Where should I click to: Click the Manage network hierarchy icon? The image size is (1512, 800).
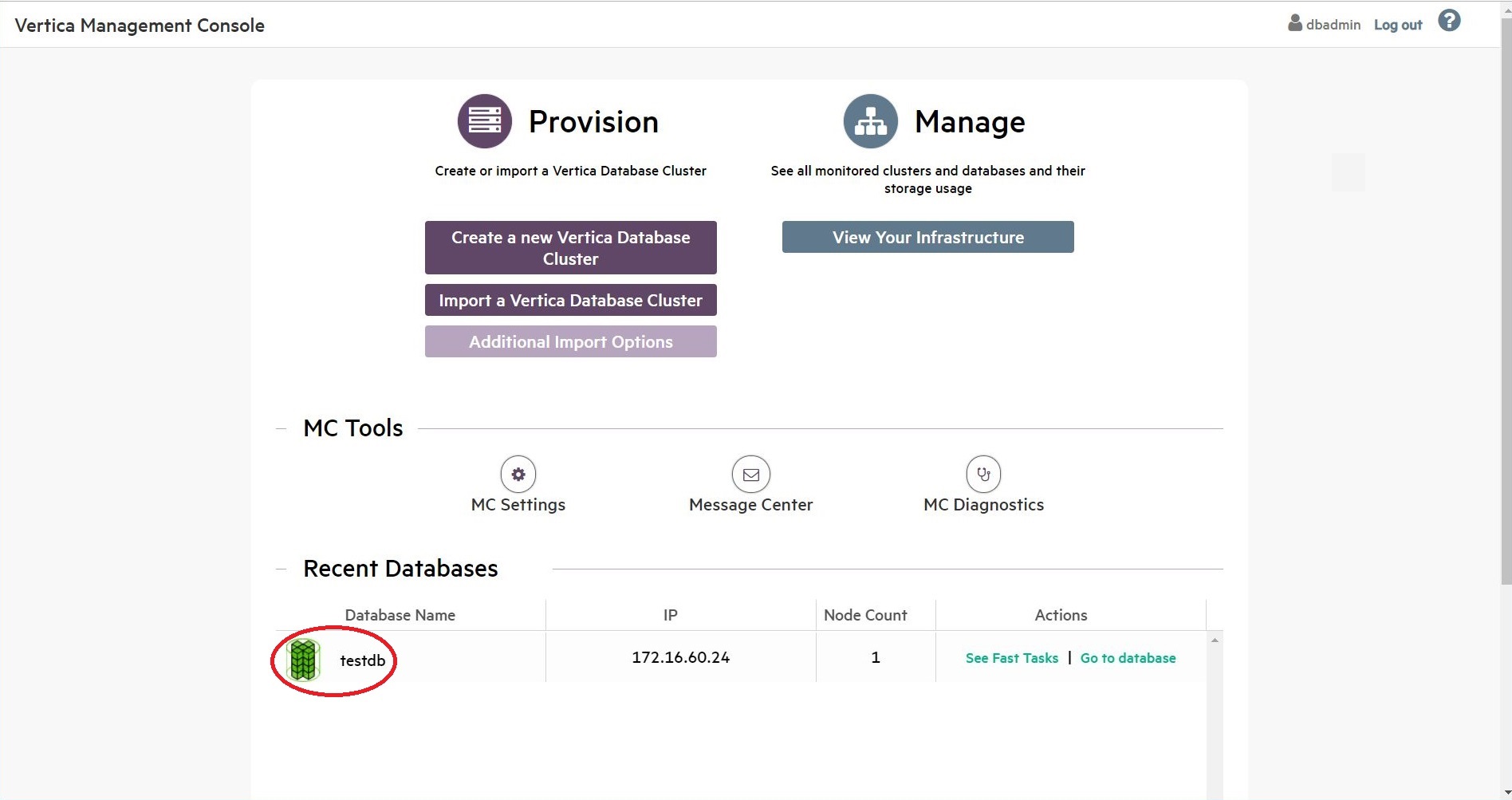coord(870,121)
